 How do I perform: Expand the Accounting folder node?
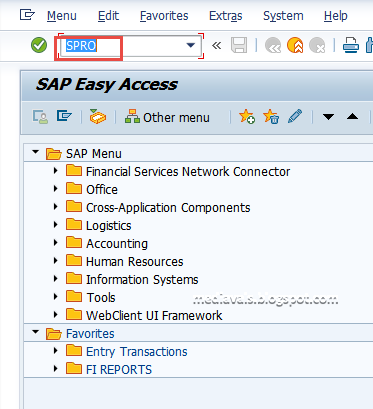coord(56,243)
